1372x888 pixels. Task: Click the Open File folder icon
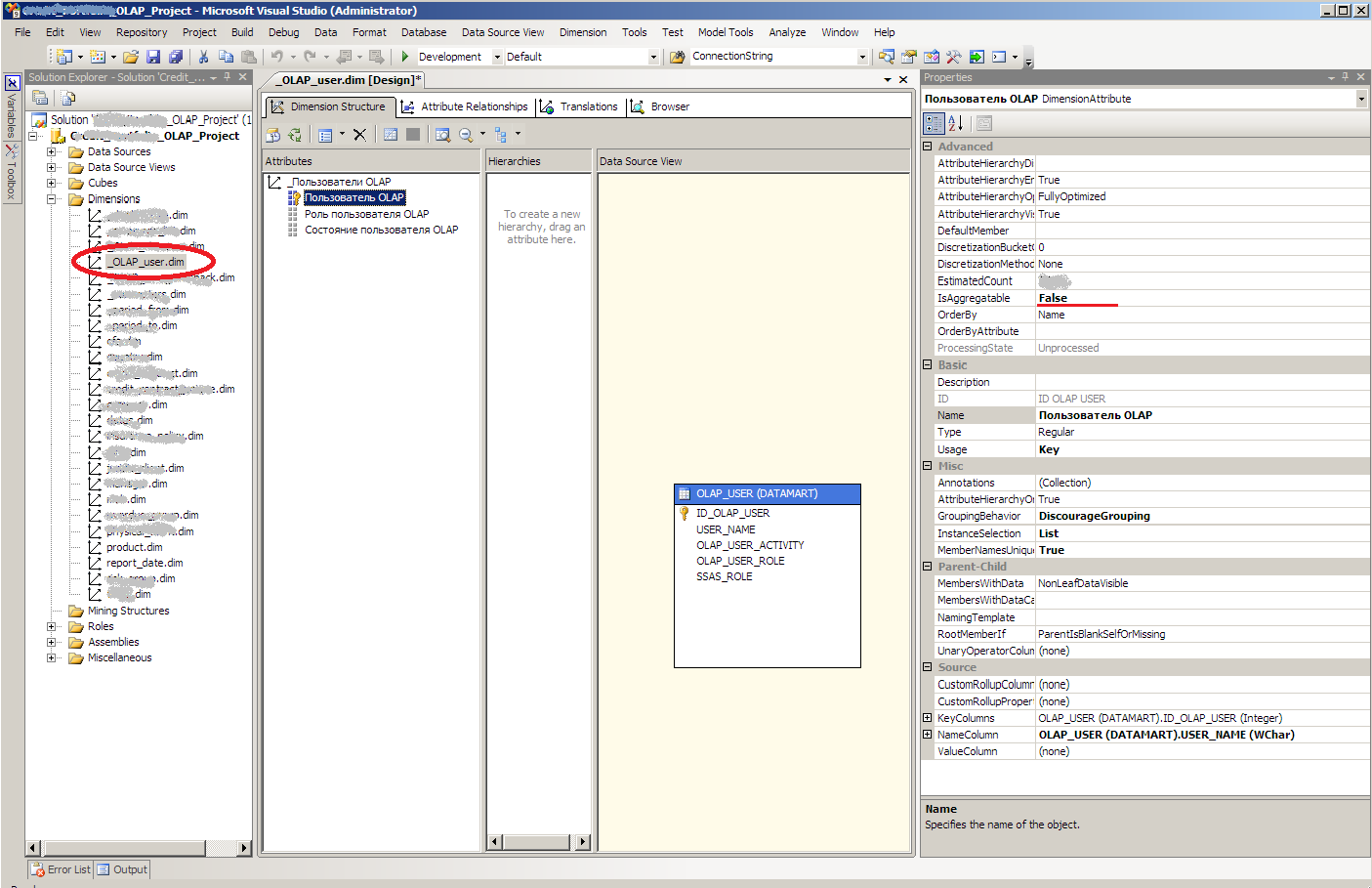click(x=131, y=57)
